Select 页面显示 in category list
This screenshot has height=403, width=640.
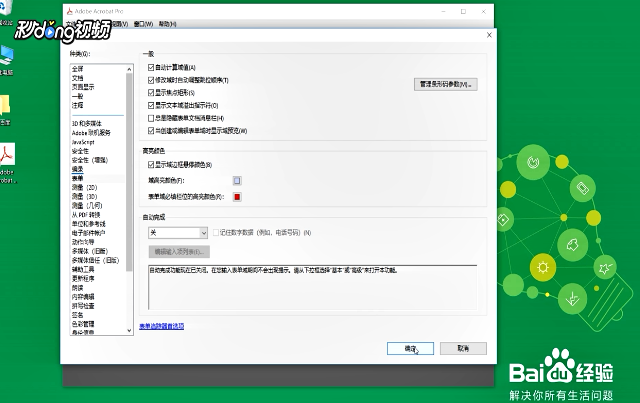pyautogui.click(x=83, y=87)
